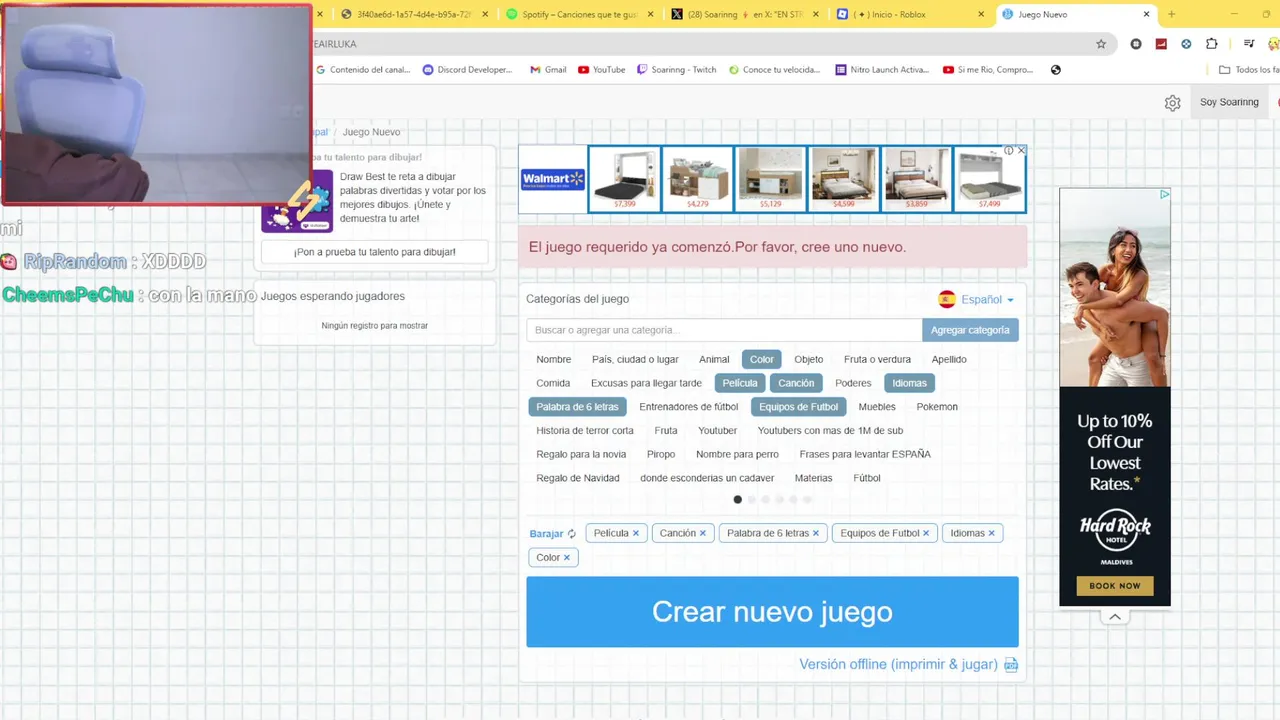Go to second category page dot
The image size is (1280, 720).
click(752, 500)
